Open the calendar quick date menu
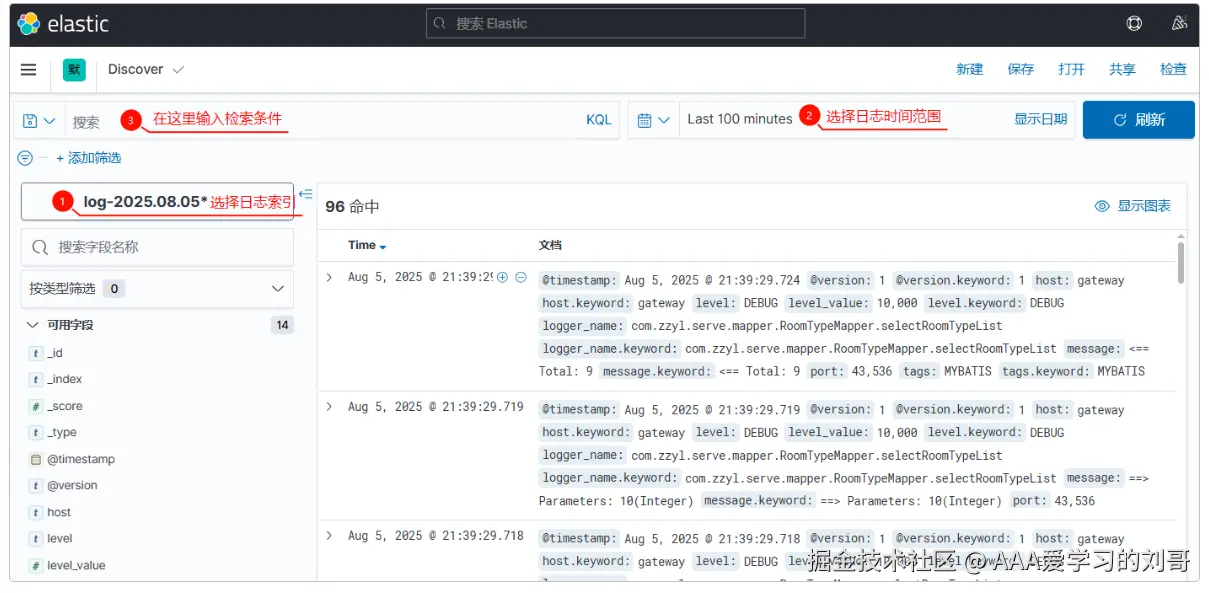 click(x=654, y=120)
